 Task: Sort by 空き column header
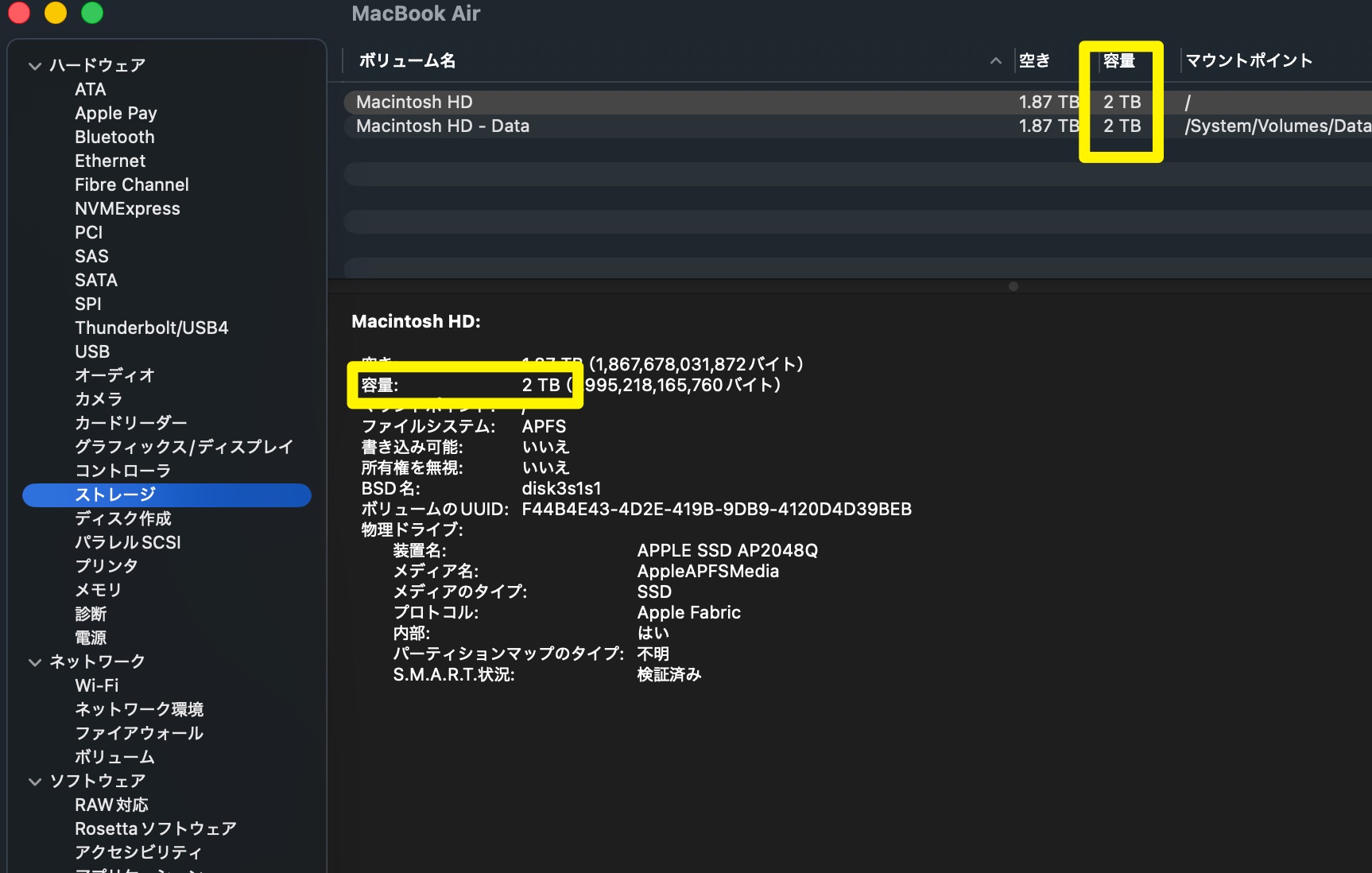pos(1034,61)
